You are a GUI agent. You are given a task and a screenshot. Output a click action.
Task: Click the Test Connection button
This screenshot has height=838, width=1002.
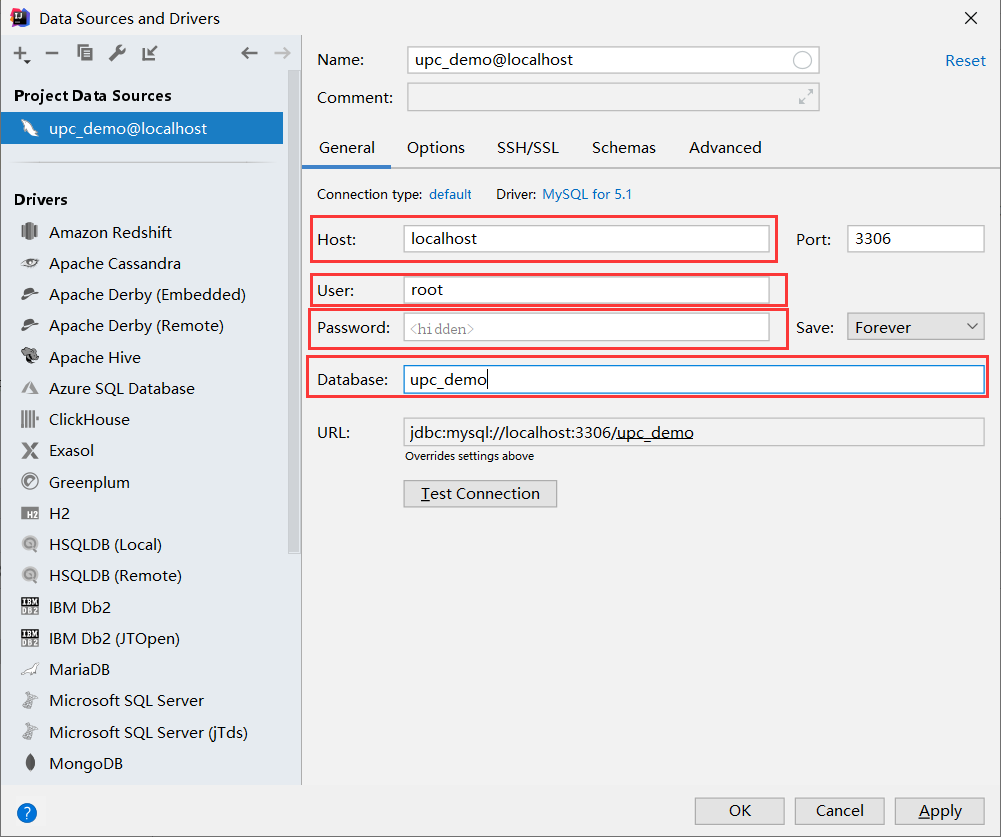[480, 494]
